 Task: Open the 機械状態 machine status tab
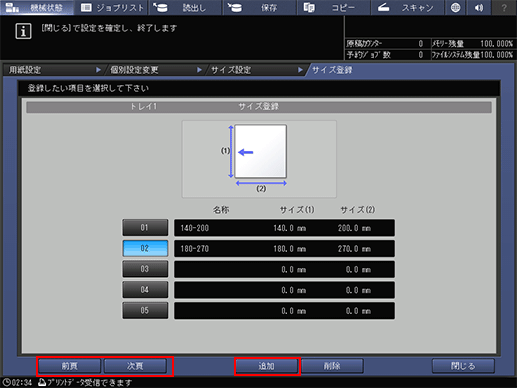[x=37, y=7]
